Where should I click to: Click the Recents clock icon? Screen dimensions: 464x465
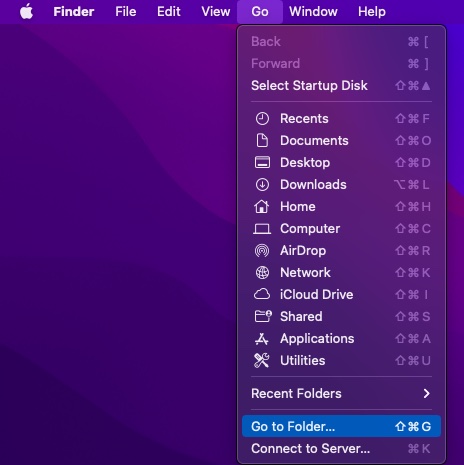click(x=262, y=119)
